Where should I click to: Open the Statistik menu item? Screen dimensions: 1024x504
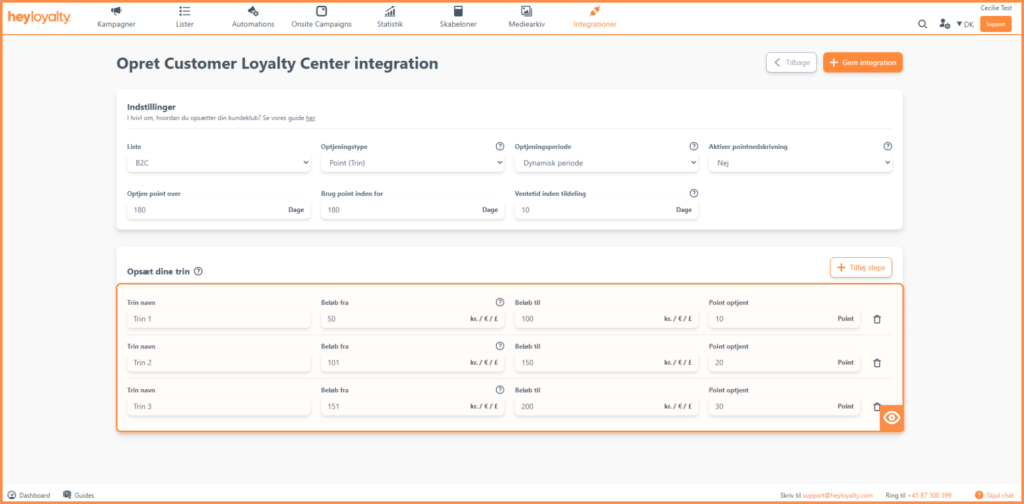coord(390,17)
